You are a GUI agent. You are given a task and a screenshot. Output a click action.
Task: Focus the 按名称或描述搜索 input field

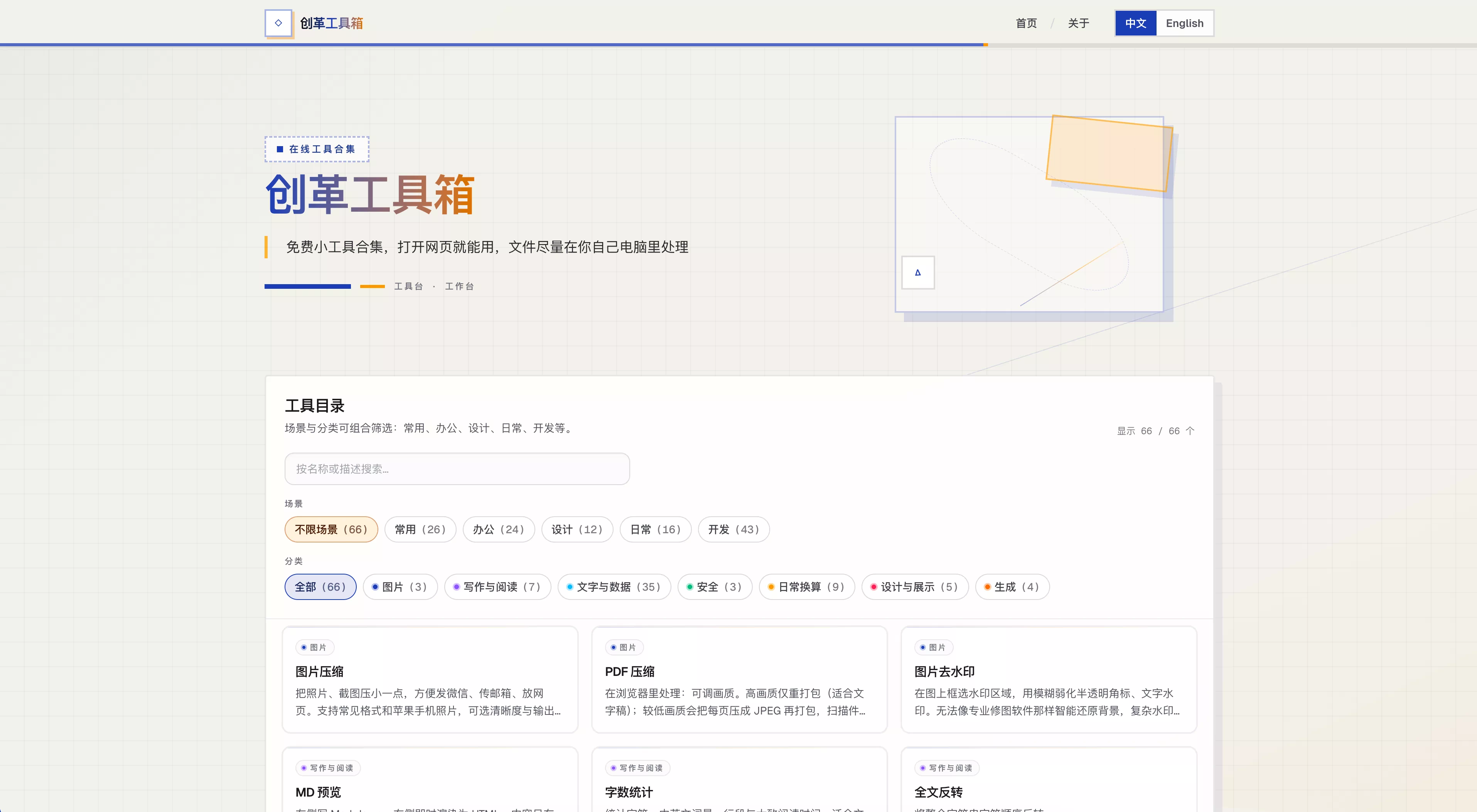click(457, 469)
